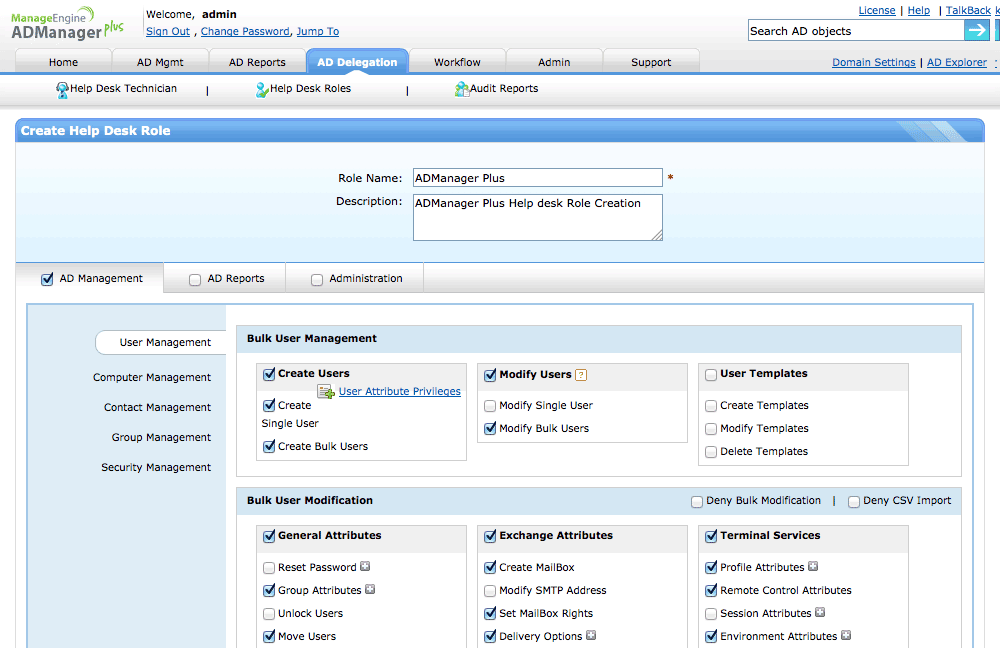The height and width of the screenshot is (648, 1000).
Task: Check the User Templates checkbox
Action: [711, 374]
